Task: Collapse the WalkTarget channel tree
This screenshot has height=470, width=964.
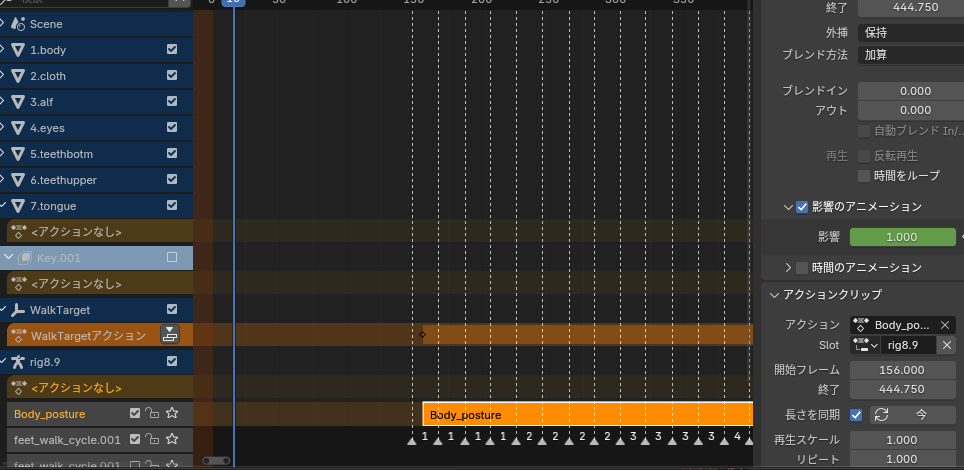Action: pos(3,309)
